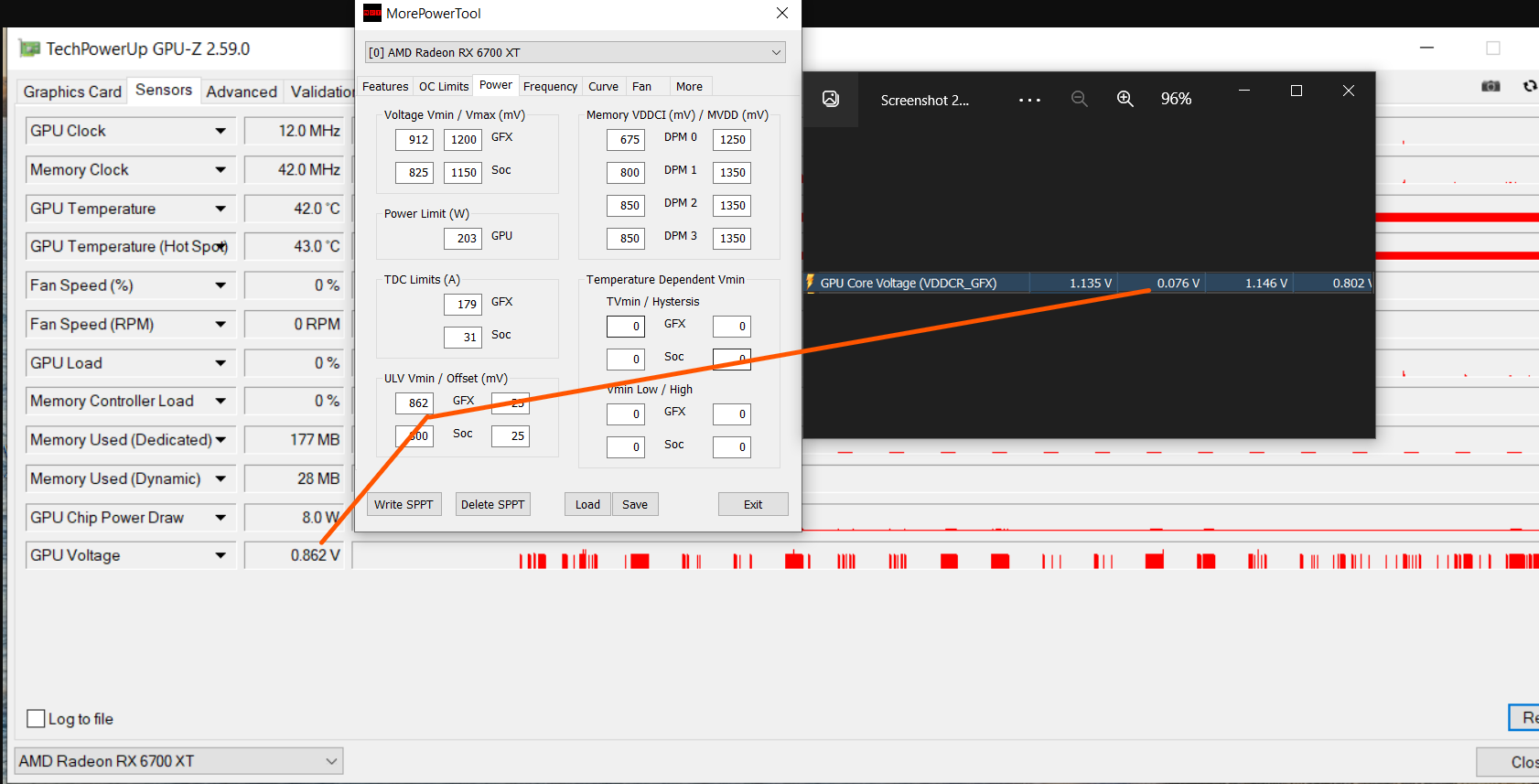1539x784 pixels.
Task: Open the Frequency tab
Action: pyautogui.click(x=550, y=87)
